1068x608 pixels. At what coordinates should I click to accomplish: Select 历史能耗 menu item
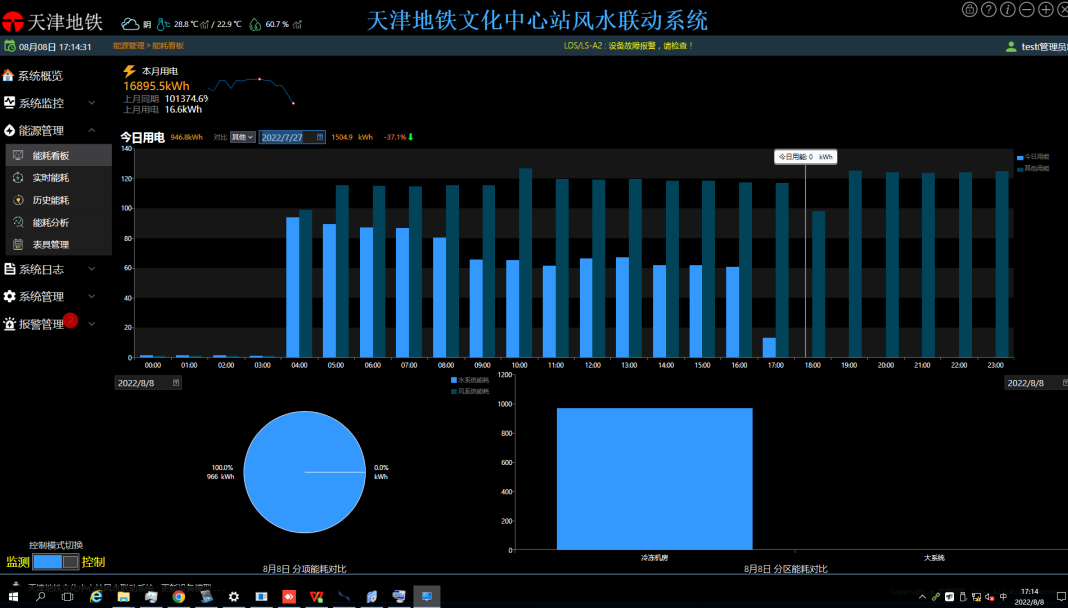coord(50,200)
